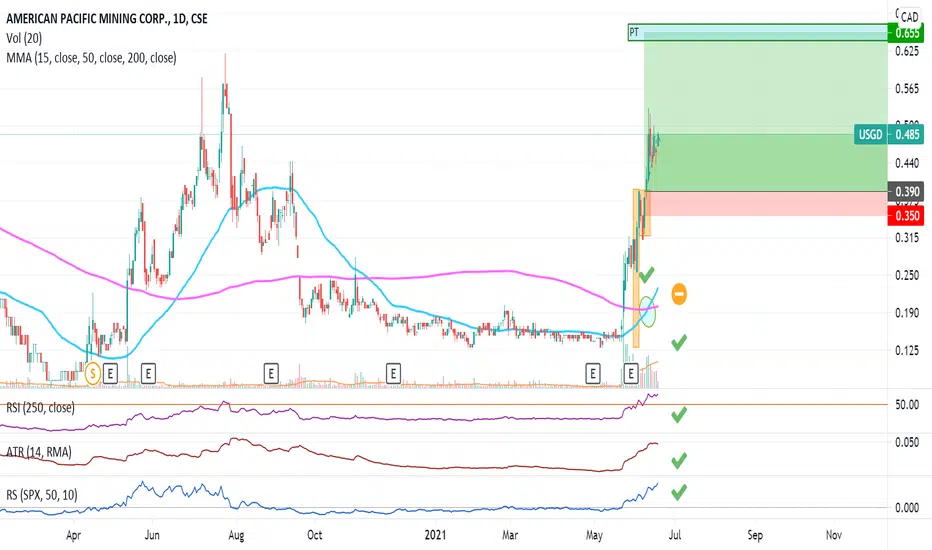Open the E earnings marker dated late April 2021
This screenshot has height=550, width=932.
(x=593, y=374)
